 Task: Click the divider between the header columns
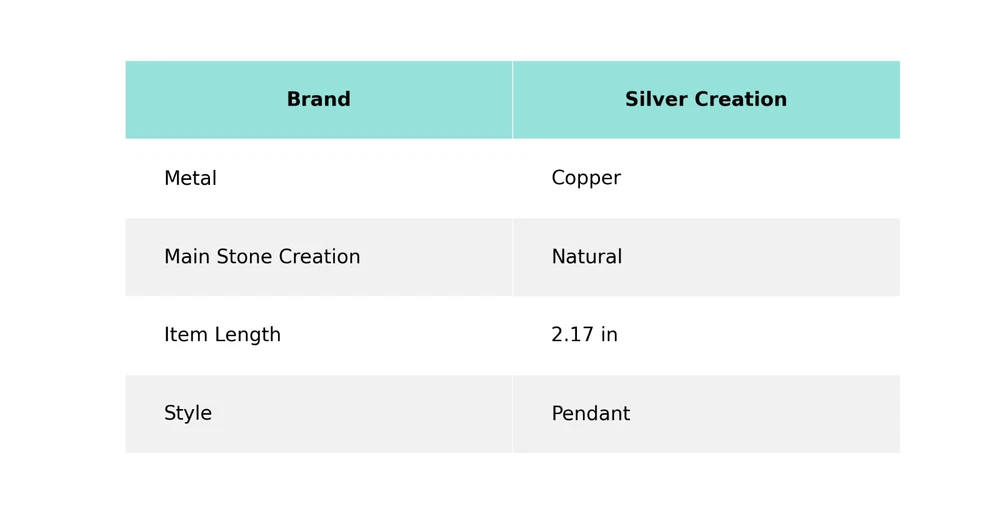[x=513, y=100]
